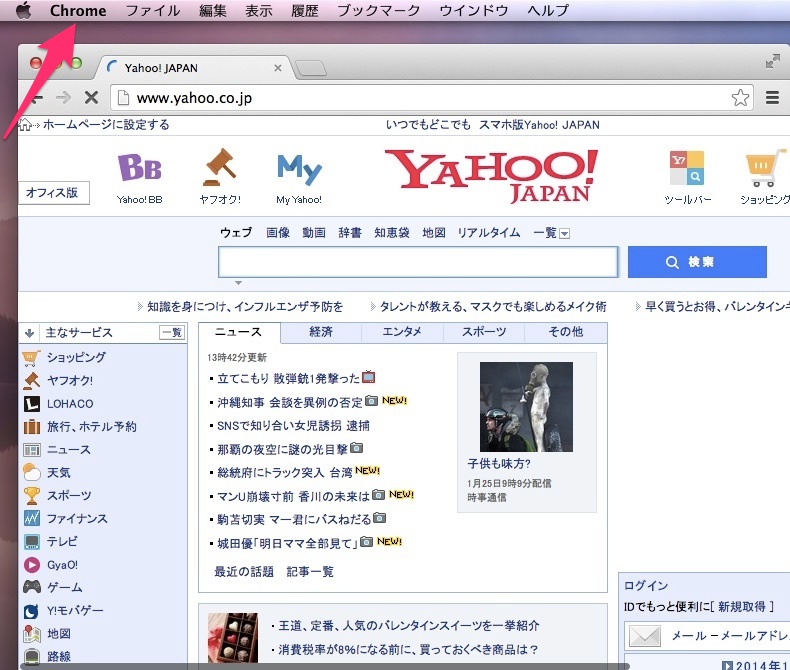Switch to the エンタメ news tab

pos(402,332)
